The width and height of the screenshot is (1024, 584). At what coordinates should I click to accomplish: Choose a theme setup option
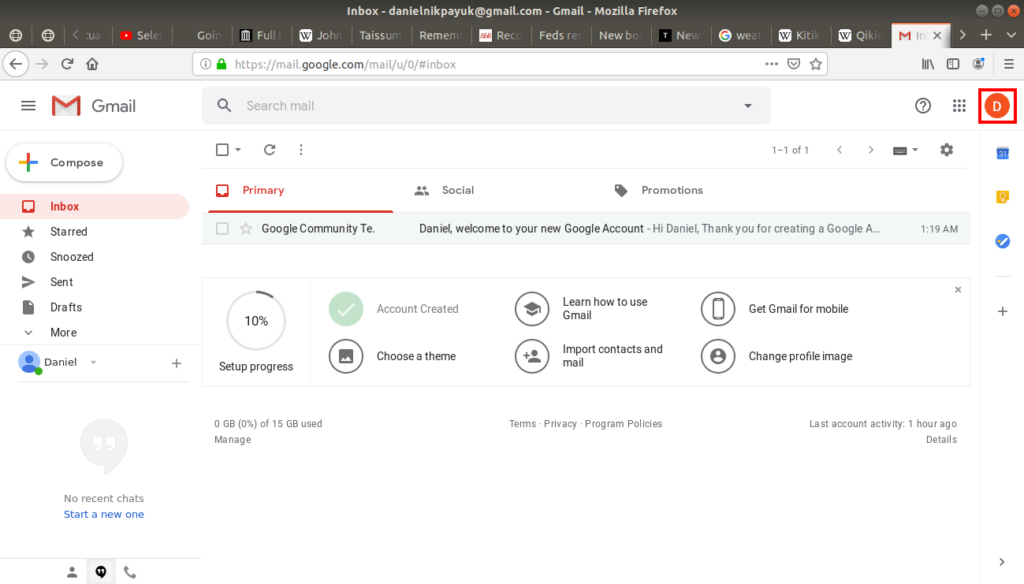point(392,356)
